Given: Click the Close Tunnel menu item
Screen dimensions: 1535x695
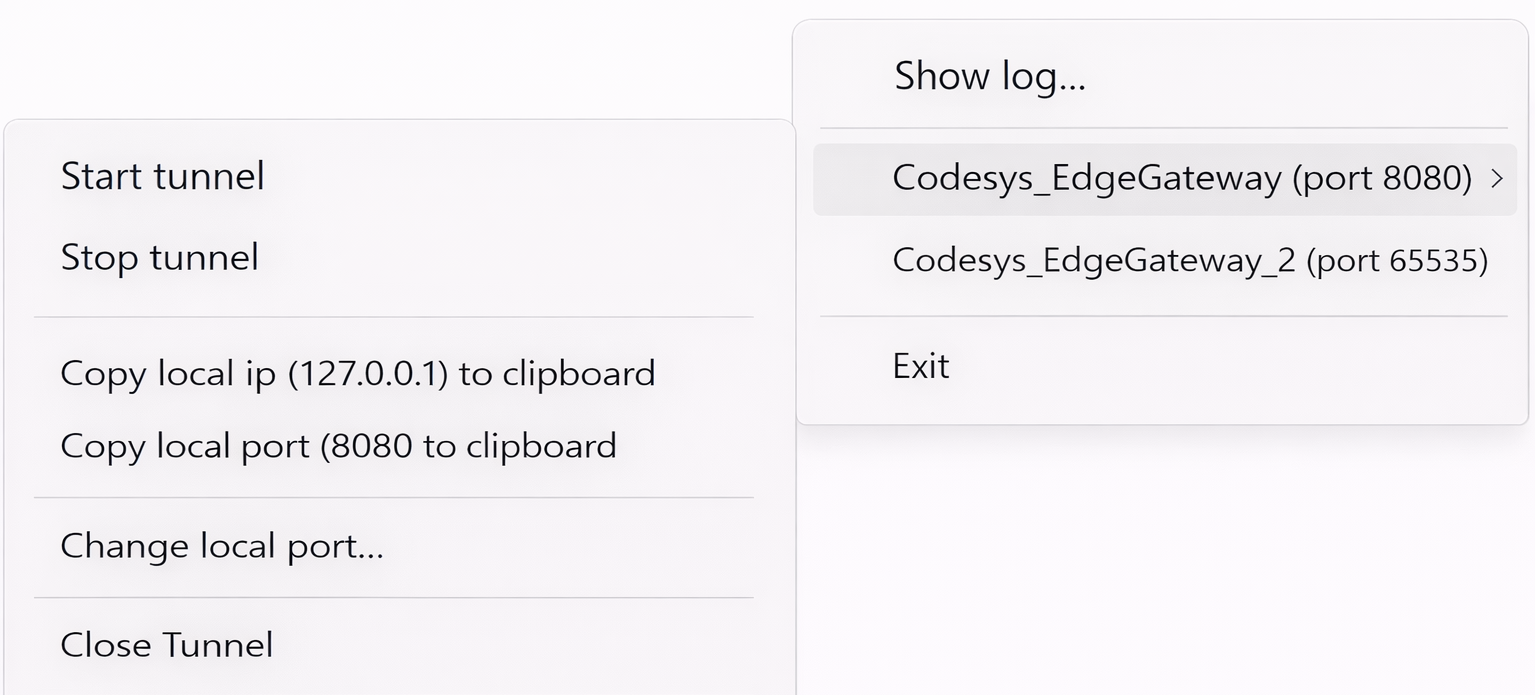Looking at the screenshot, I should pyautogui.click(x=167, y=645).
